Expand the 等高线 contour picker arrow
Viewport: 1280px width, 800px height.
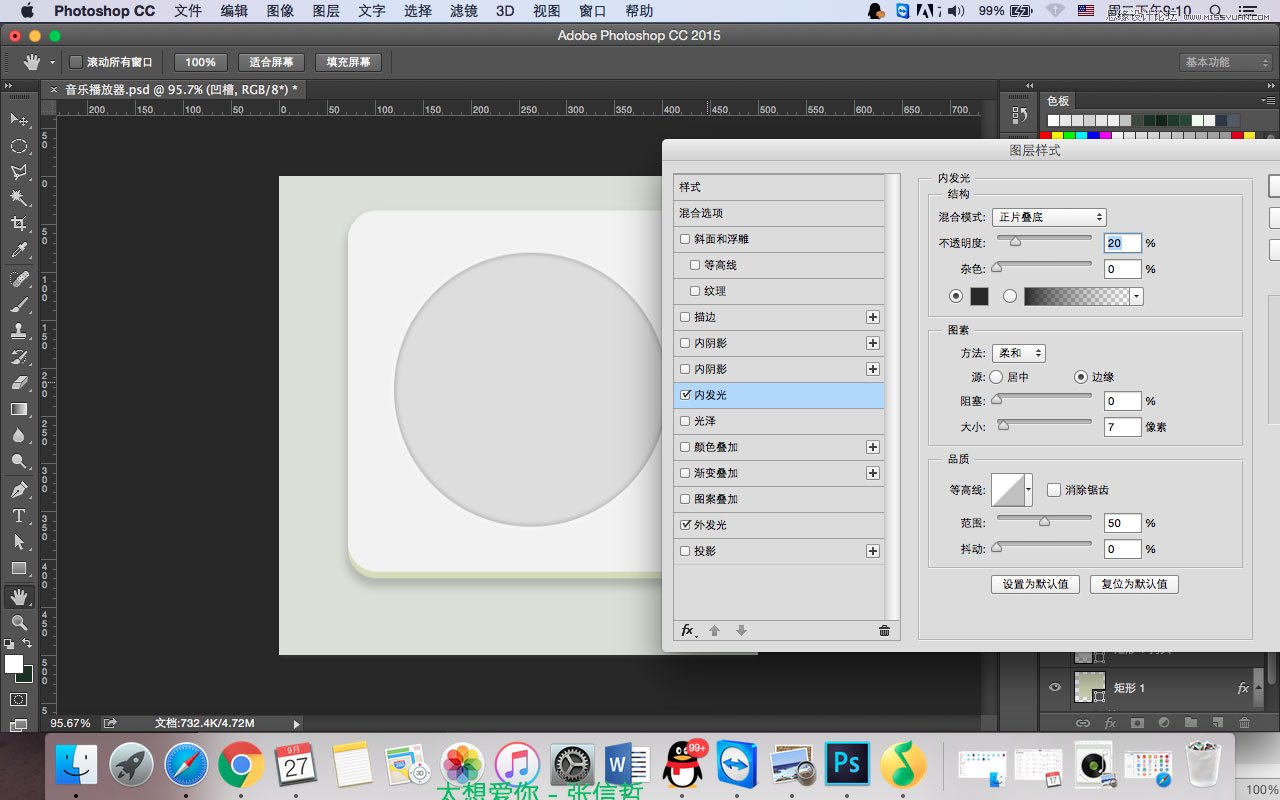(1028, 490)
